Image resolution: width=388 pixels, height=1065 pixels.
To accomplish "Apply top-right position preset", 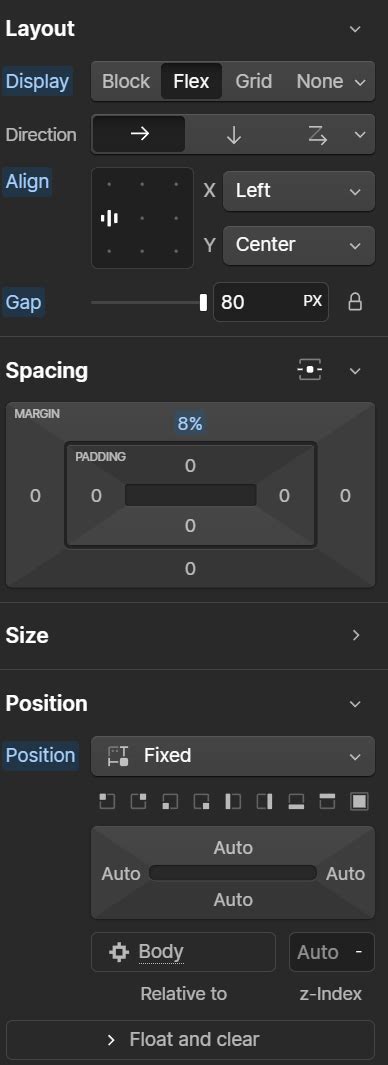I will coord(139,801).
